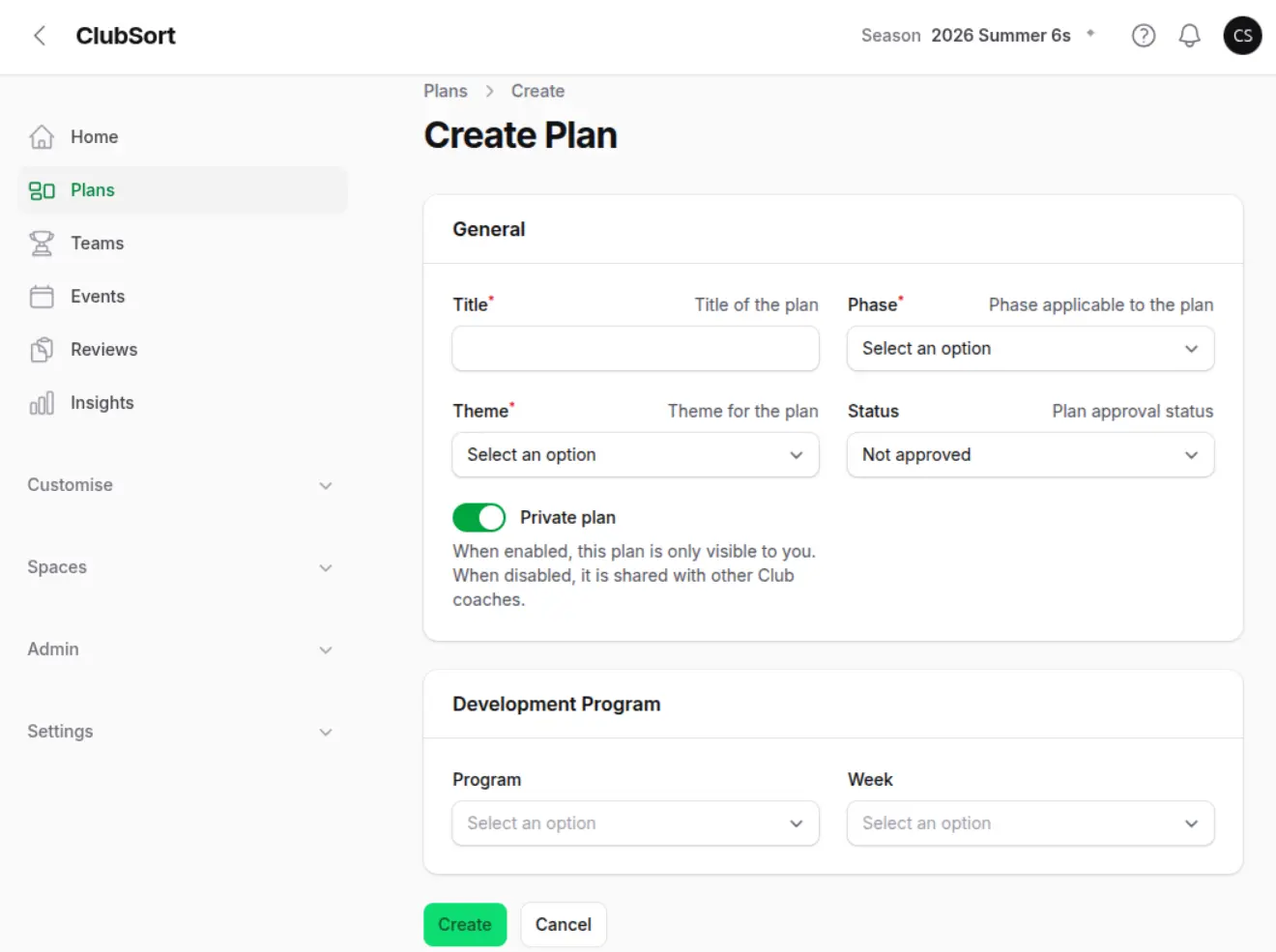Image resolution: width=1276 pixels, height=952 pixels.
Task: Go to Home in sidebar
Action: 183,137
